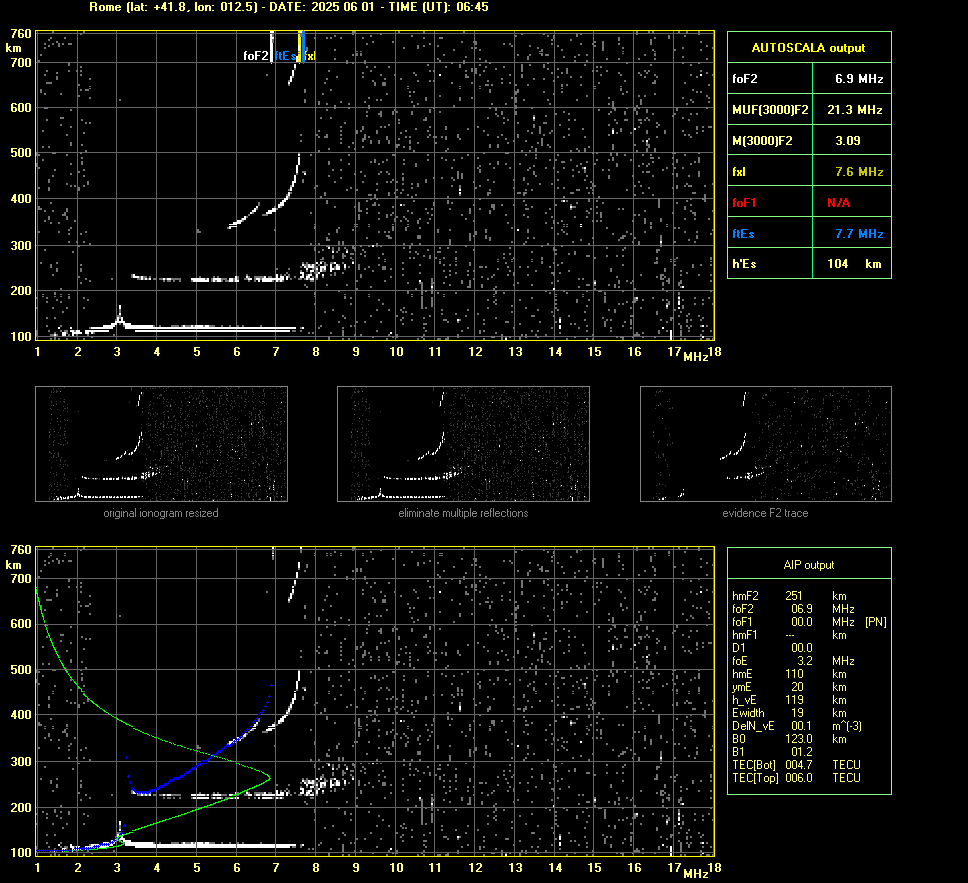Viewport: 968px width, 883px height.
Task: Click the foF2 row label in AUTOSCALA table
Action: pyautogui.click(x=745, y=79)
